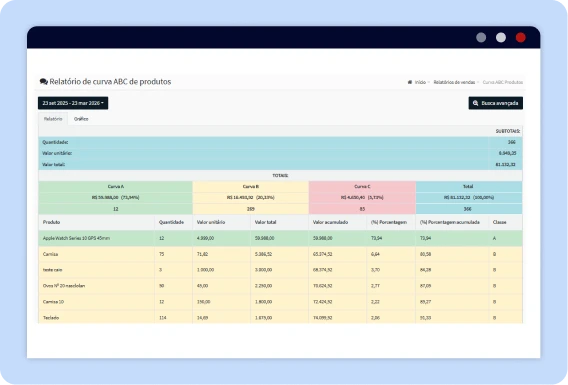This screenshot has width=568, height=385.
Task: Click the chat bubbles icon beside the report title
Action: coord(44,81)
